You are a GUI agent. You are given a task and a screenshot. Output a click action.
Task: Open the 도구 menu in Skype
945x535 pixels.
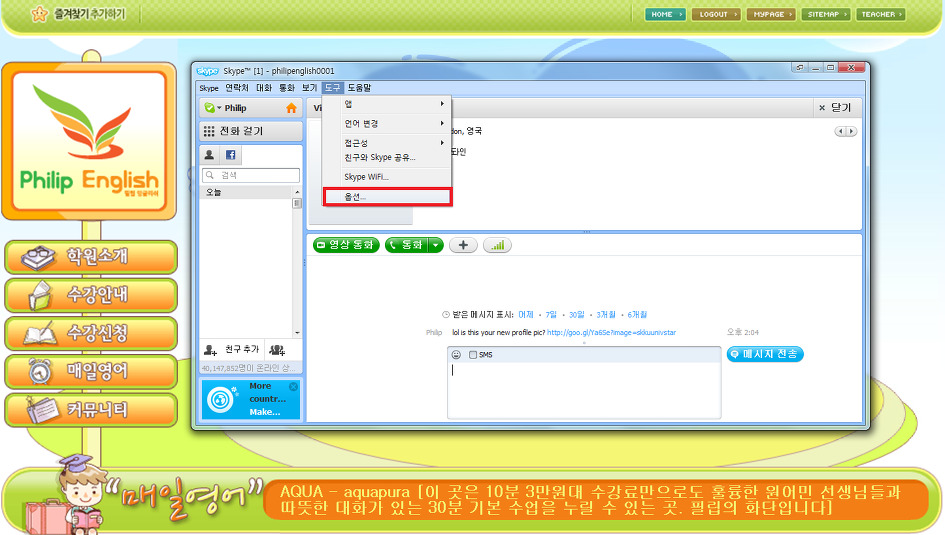pos(332,87)
